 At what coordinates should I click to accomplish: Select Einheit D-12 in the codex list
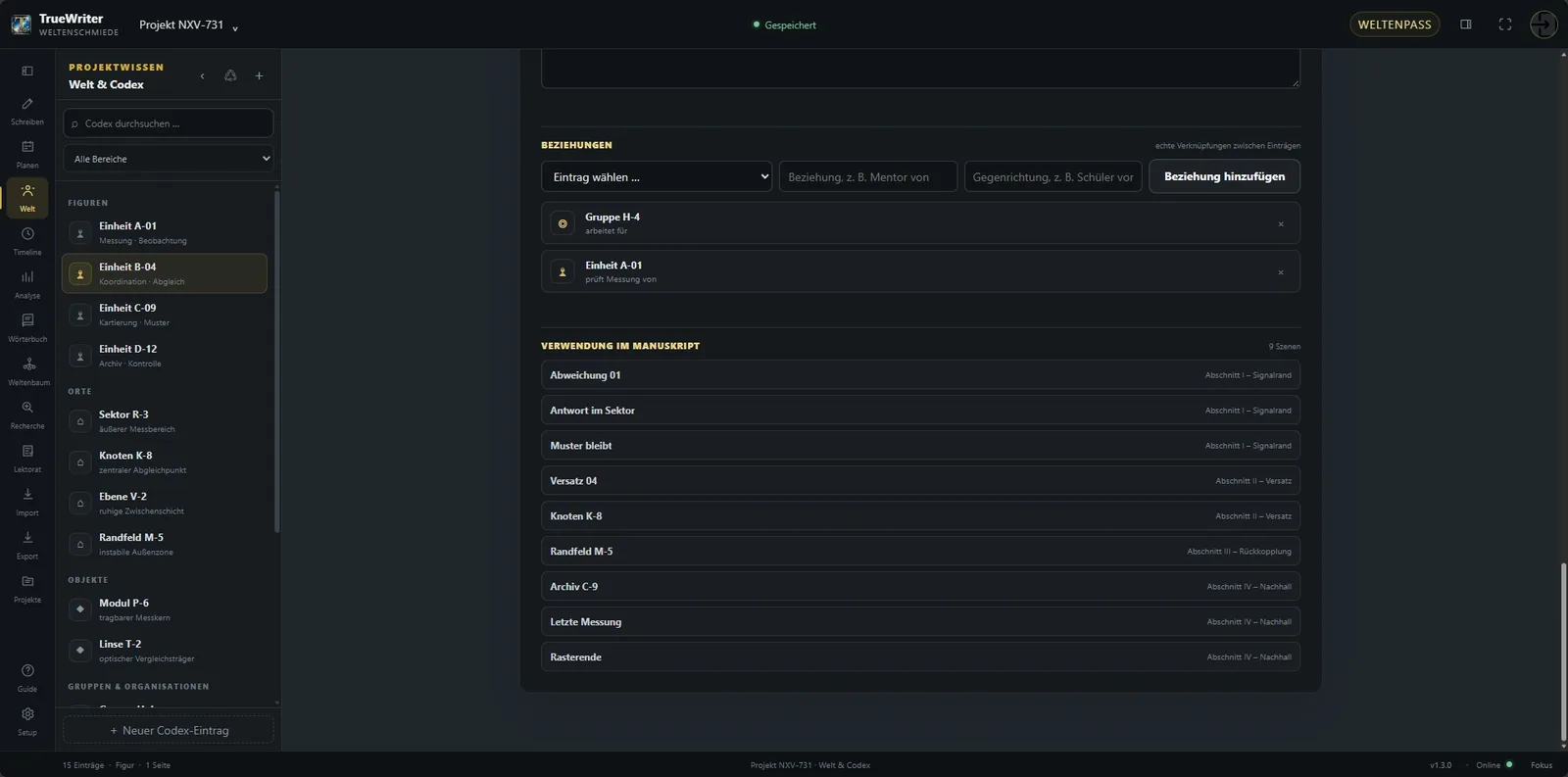[x=165, y=356]
